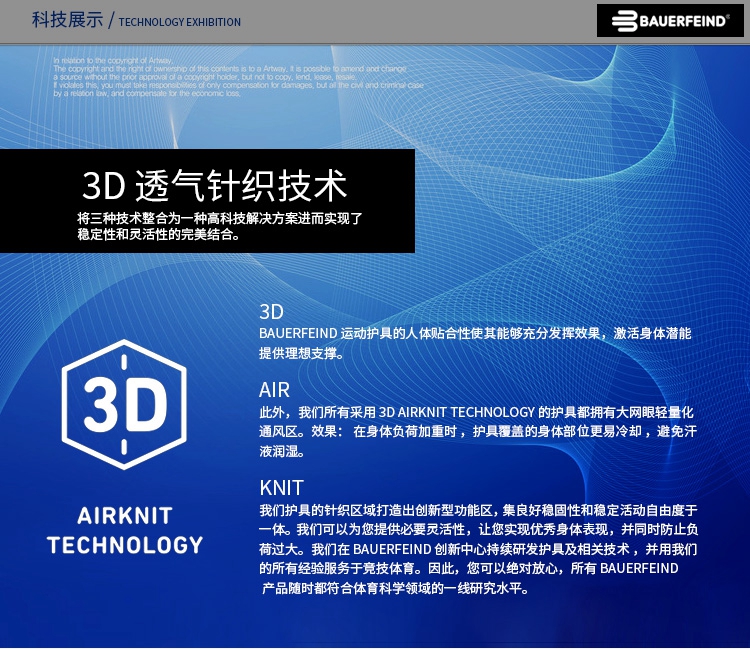Screen dimensions: 750x649
Task: Click the AIRKNIT word below the hexagon
Action: tap(124, 516)
